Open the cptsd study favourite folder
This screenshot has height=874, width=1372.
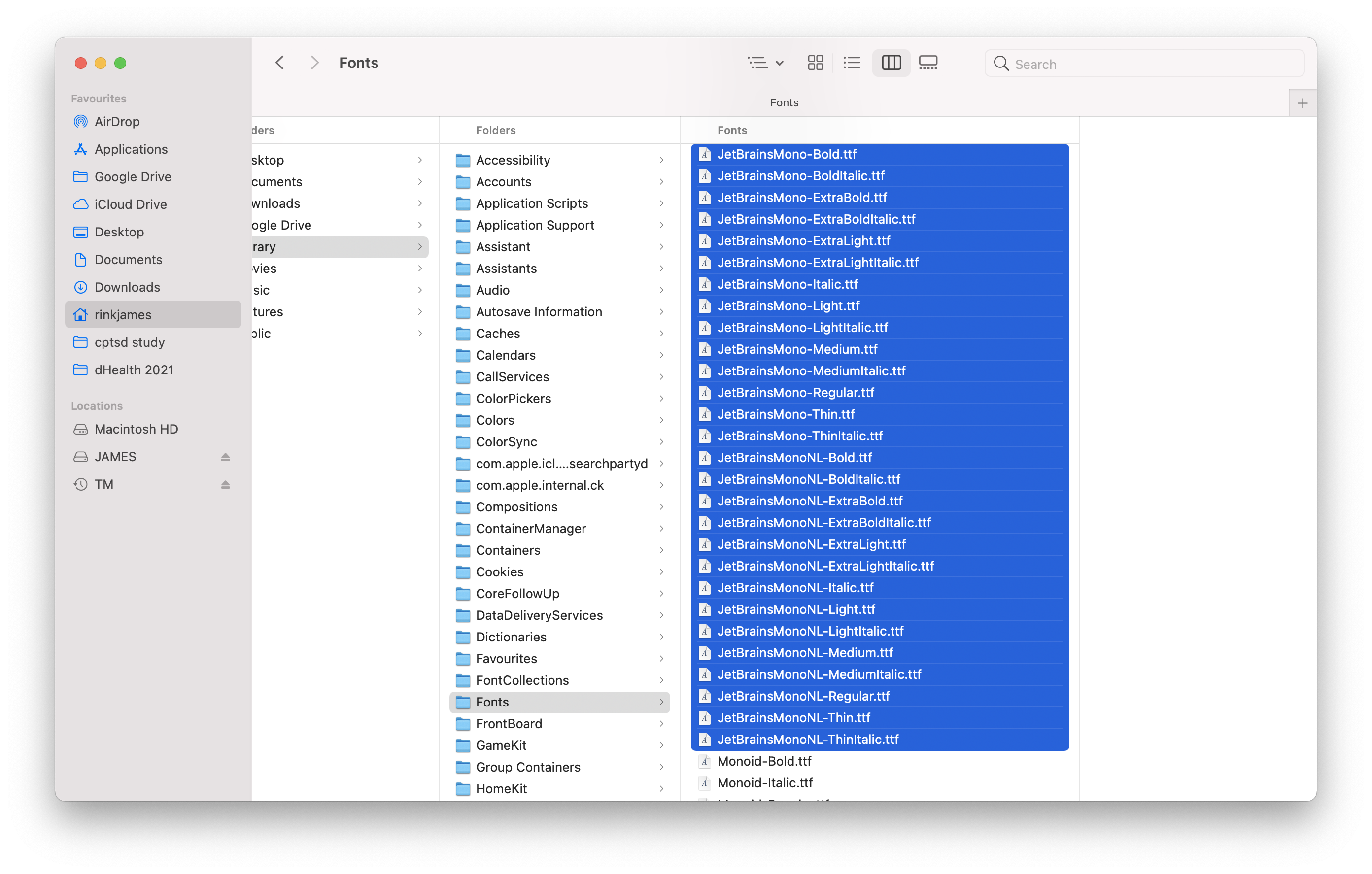(x=130, y=342)
